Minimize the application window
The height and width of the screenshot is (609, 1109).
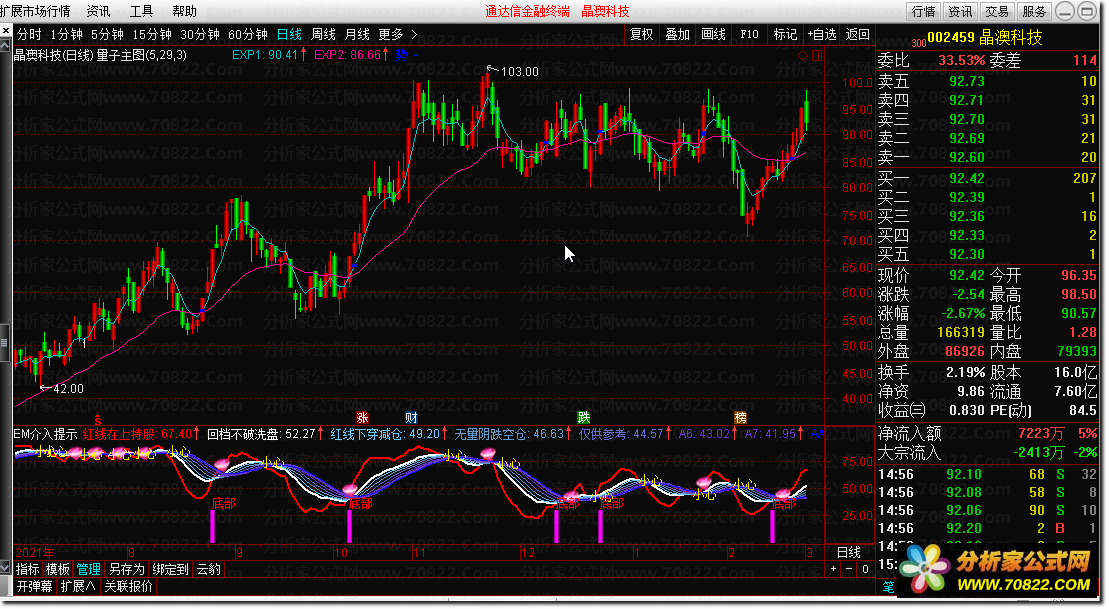point(1065,11)
